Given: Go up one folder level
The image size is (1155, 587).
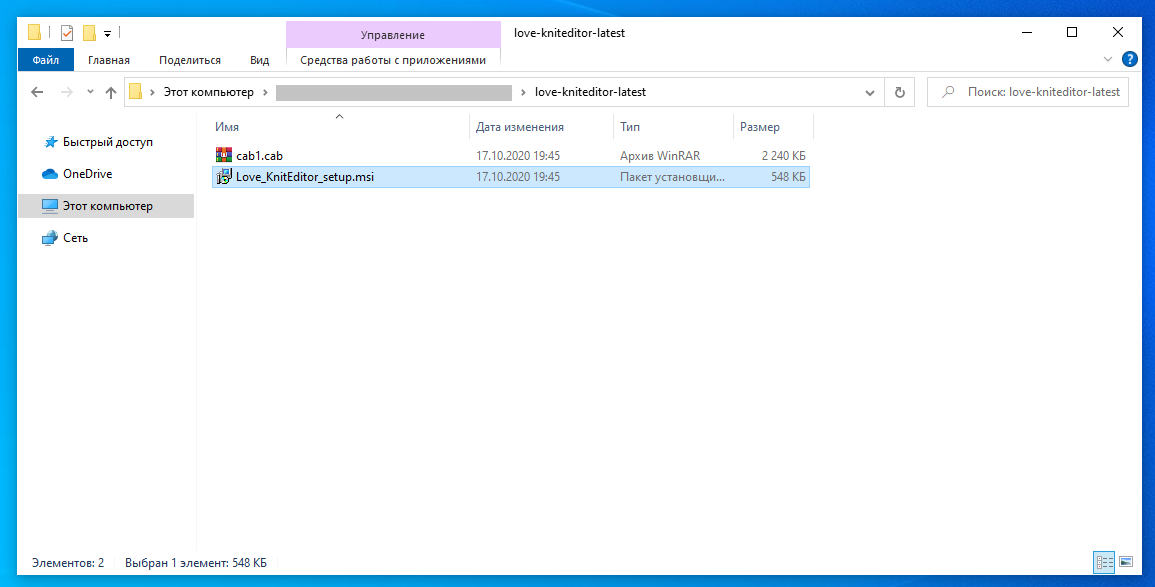Looking at the screenshot, I should [110, 92].
